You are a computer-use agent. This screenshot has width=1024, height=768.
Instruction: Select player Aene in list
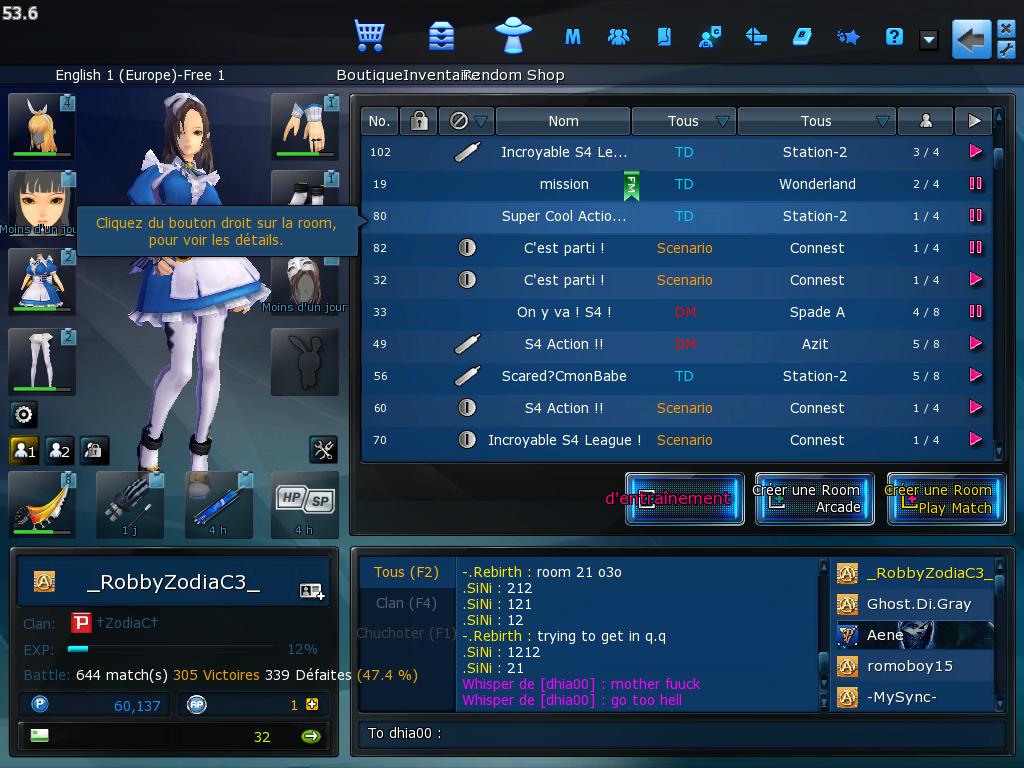pos(914,635)
